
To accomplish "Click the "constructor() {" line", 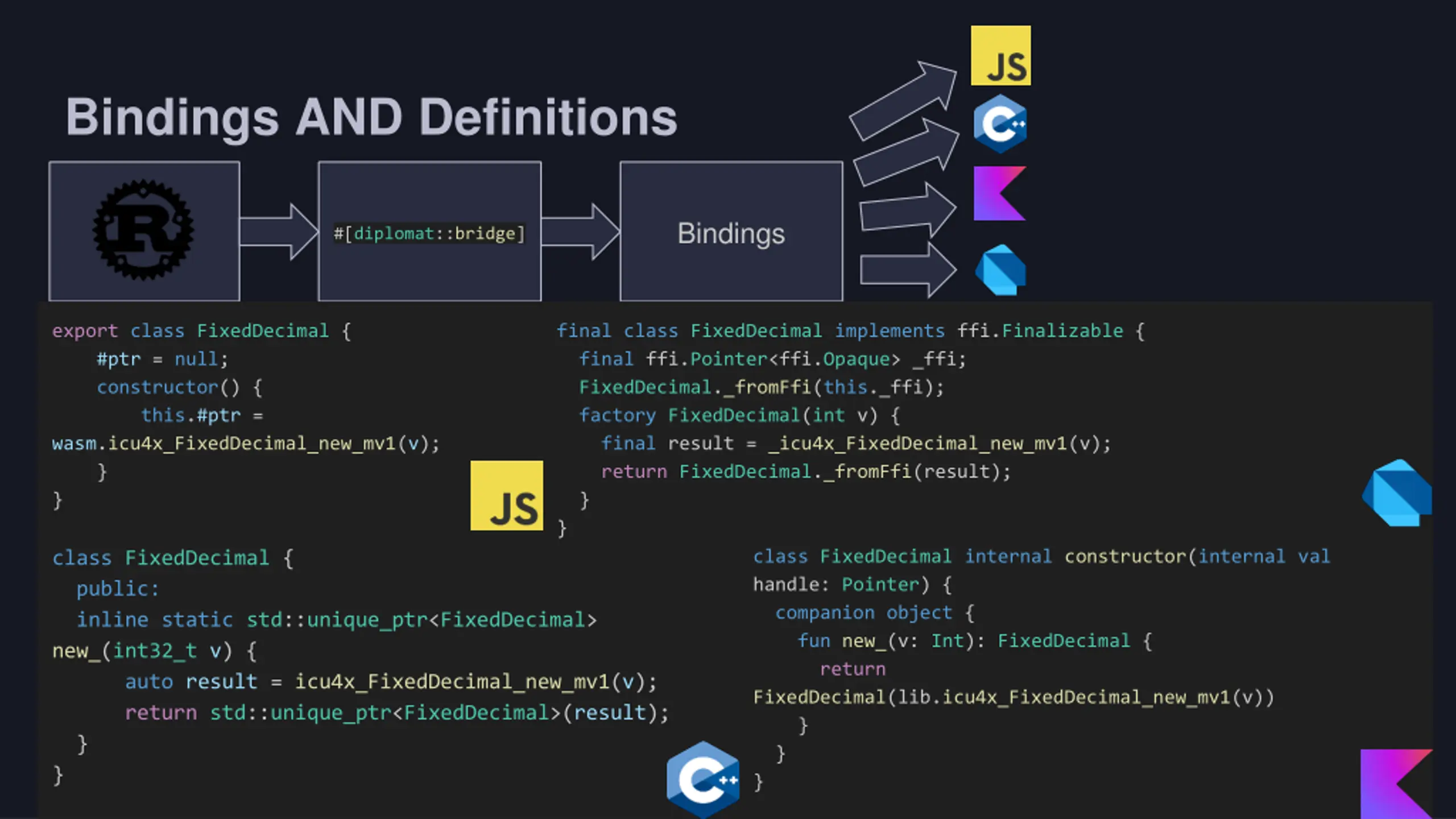I will [180, 387].
